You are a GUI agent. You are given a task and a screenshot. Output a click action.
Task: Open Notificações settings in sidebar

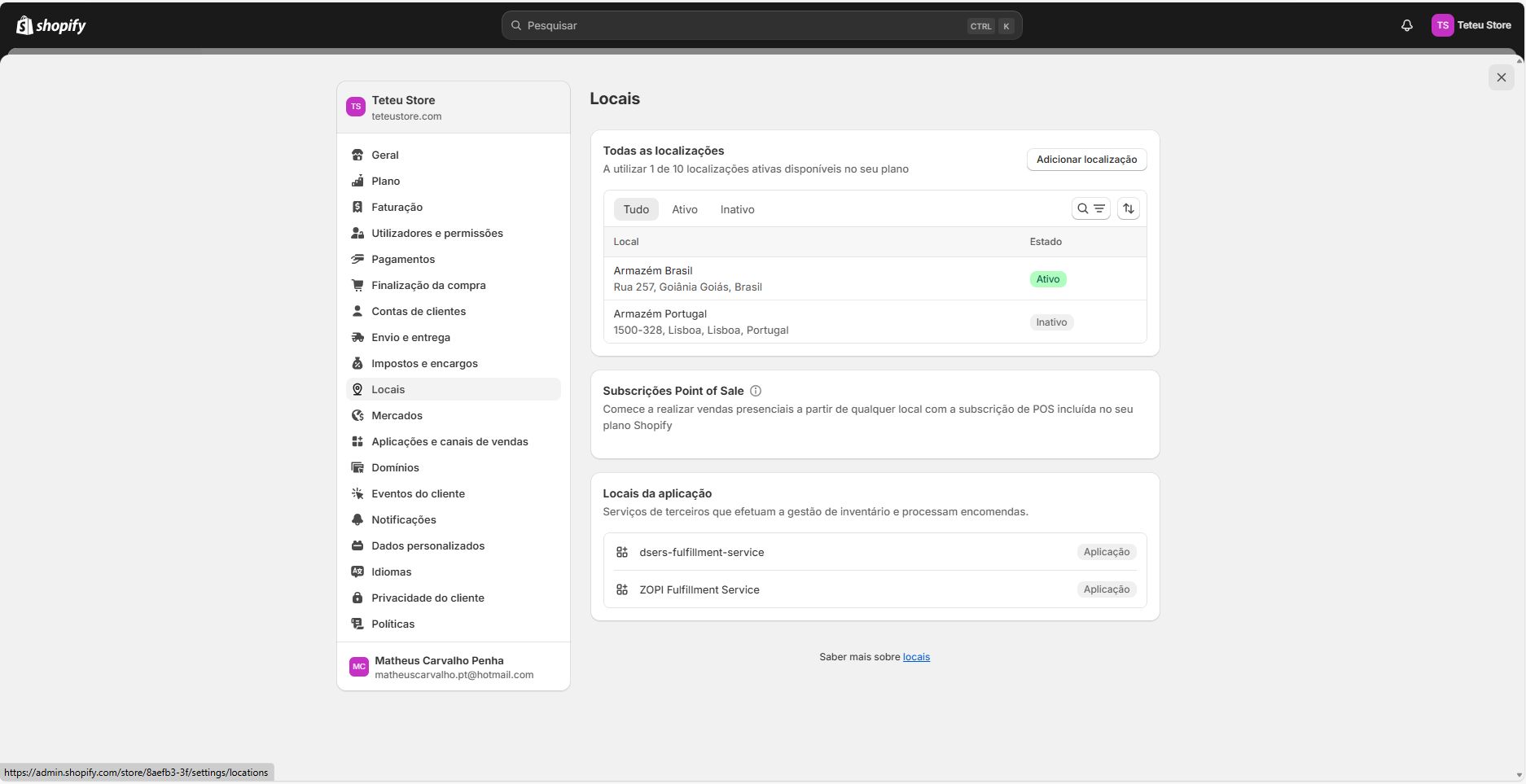click(x=404, y=519)
